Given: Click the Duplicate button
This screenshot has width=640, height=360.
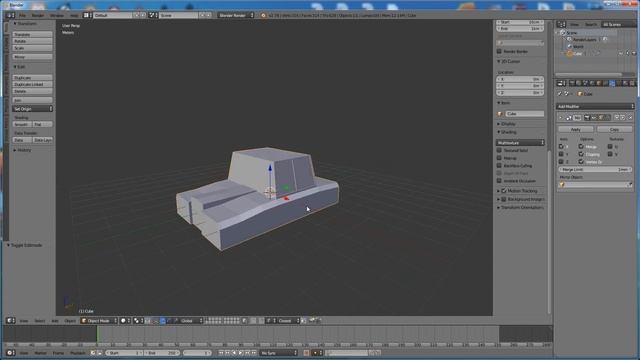Looking at the screenshot, I should [x=32, y=78].
